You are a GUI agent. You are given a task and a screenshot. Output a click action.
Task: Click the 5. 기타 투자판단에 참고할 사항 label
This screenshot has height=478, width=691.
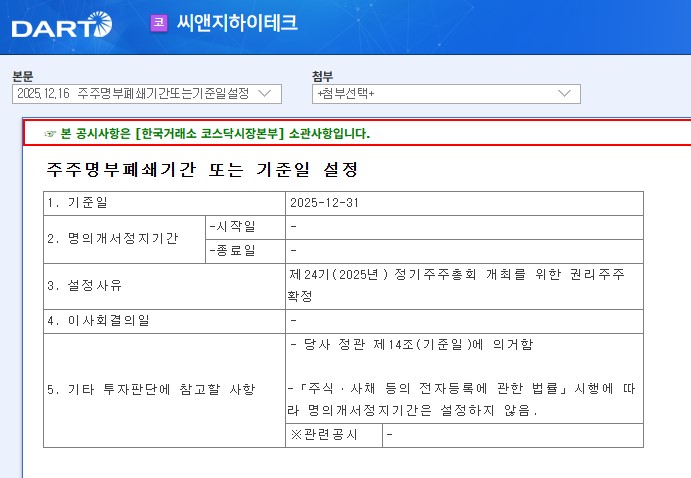[150, 389]
